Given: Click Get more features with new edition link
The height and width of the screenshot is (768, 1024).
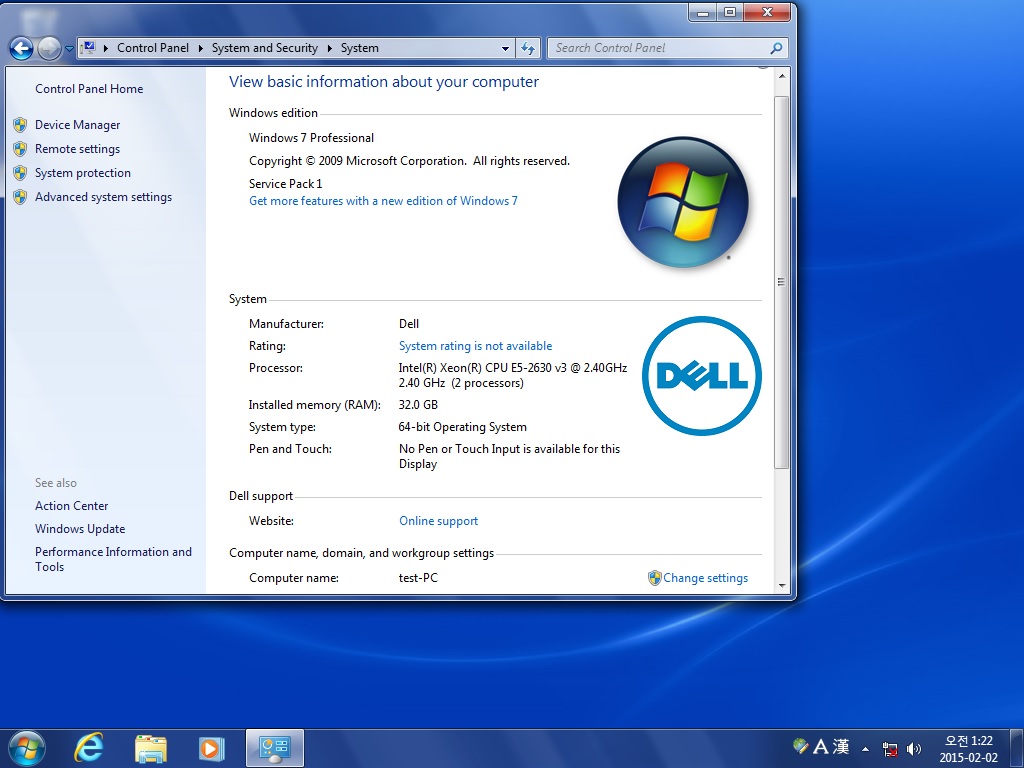Looking at the screenshot, I should (x=383, y=201).
